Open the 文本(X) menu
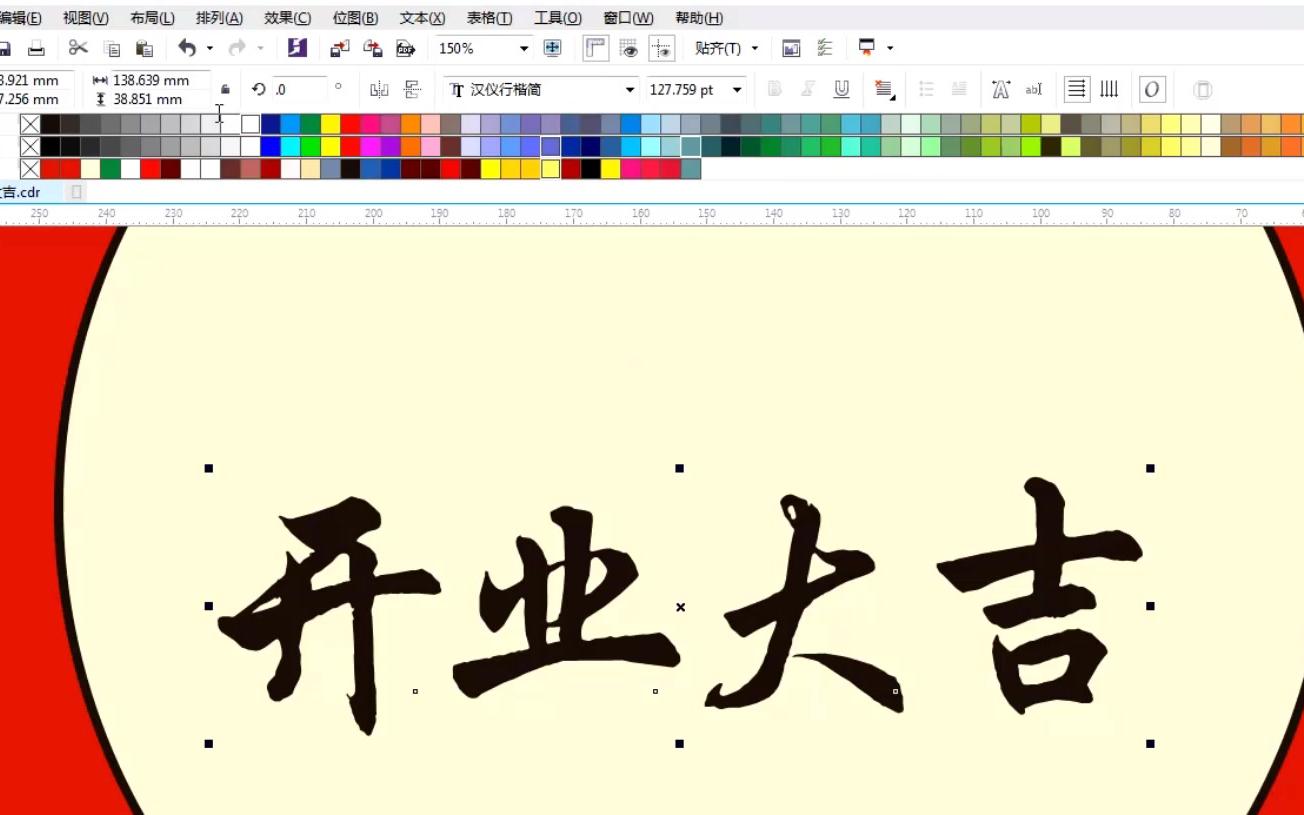 pos(421,17)
